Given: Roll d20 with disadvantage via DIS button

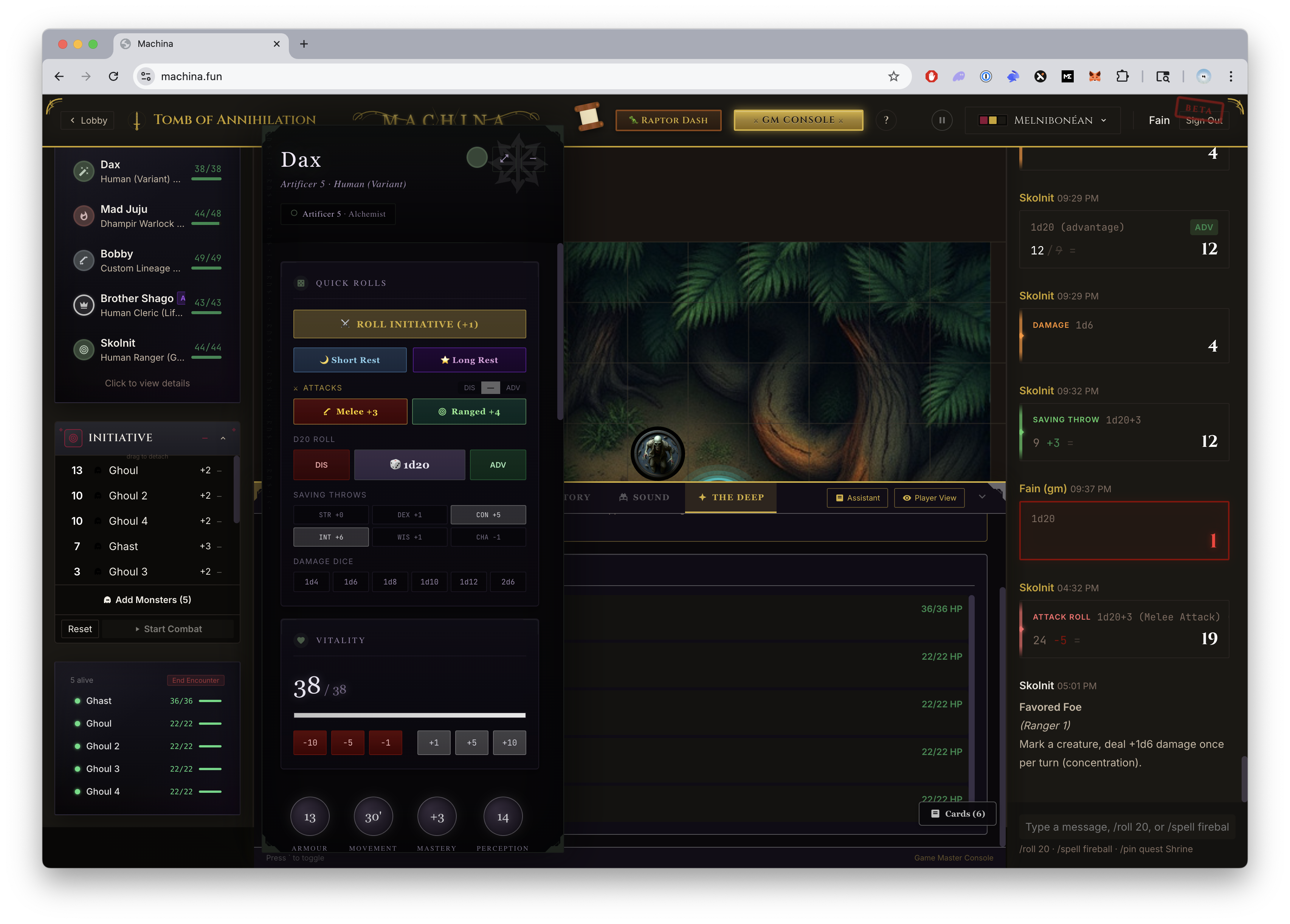Looking at the screenshot, I should (321, 465).
